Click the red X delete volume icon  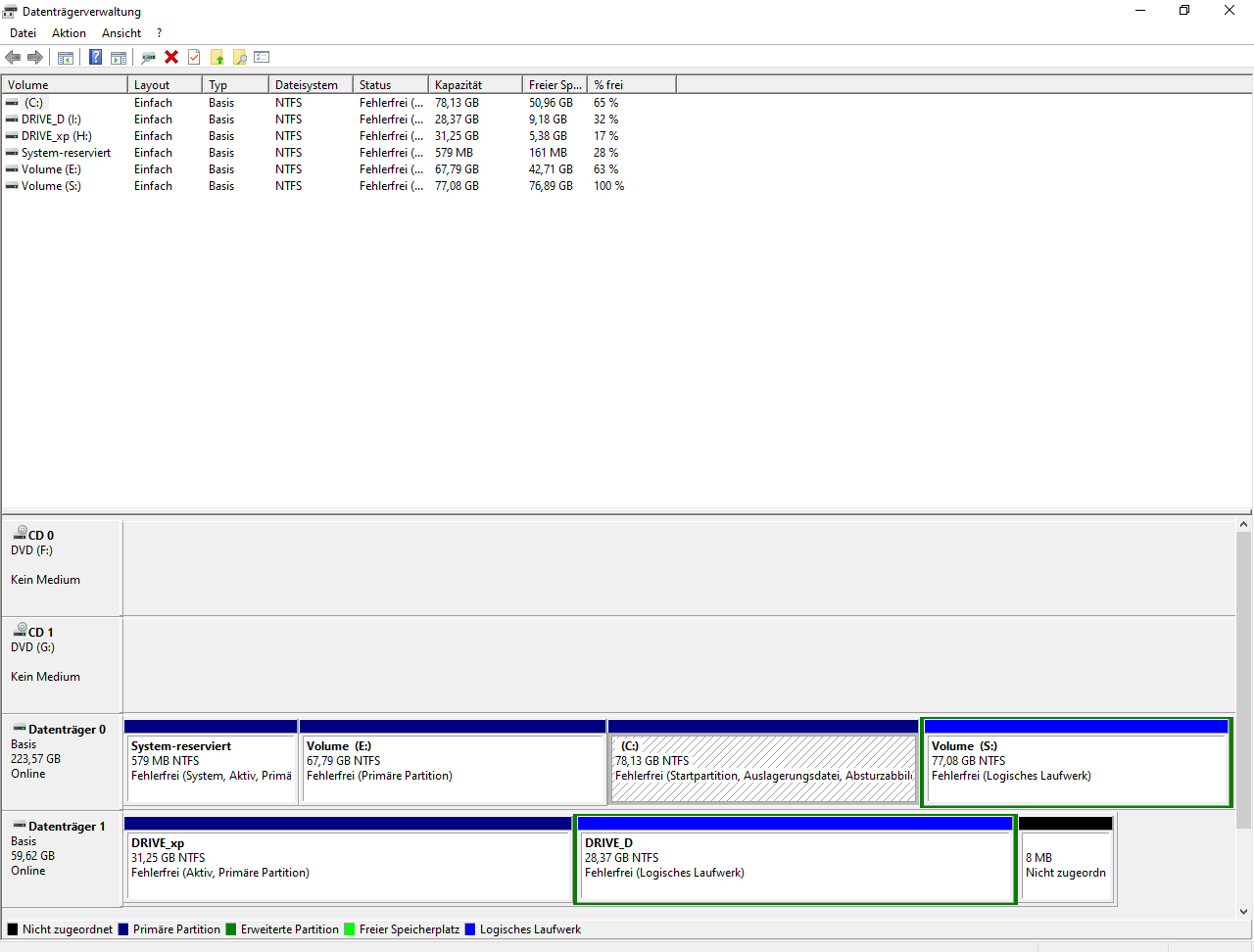tap(171, 57)
